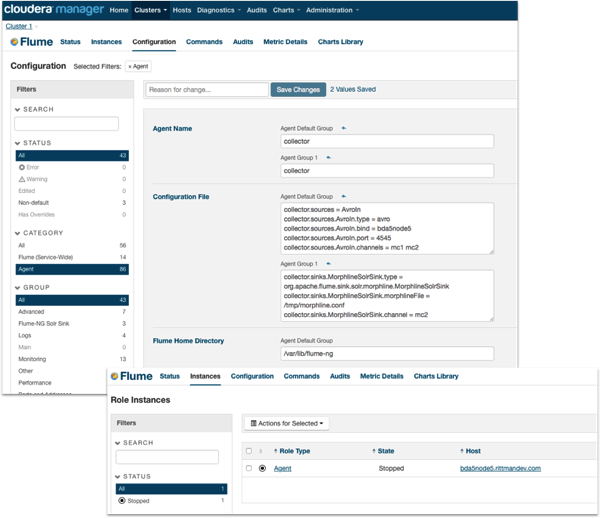Open Charts Library tab in Configuration window
600x518 pixels.
tap(340, 42)
